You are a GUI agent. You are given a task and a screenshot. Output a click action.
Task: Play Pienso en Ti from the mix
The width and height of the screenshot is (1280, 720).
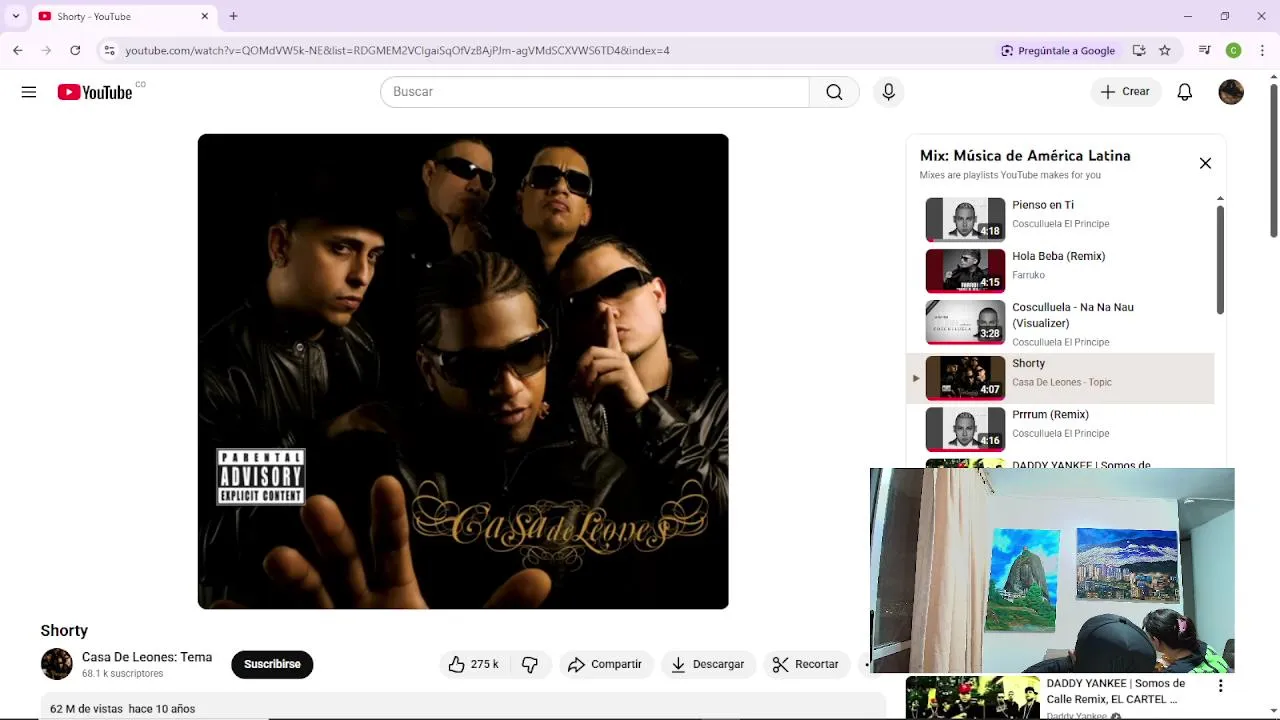(x=965, y=219)
